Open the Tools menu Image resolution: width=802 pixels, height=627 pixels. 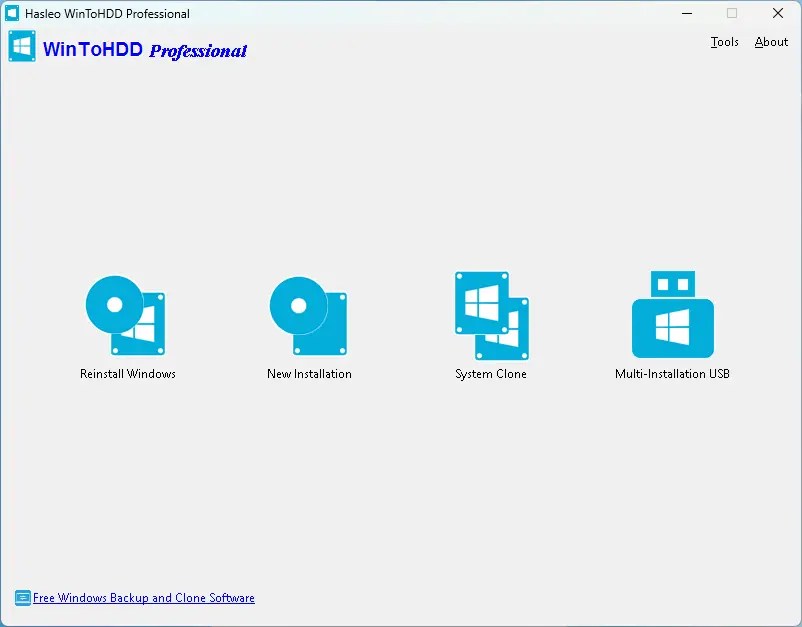(x=724, y=42)
